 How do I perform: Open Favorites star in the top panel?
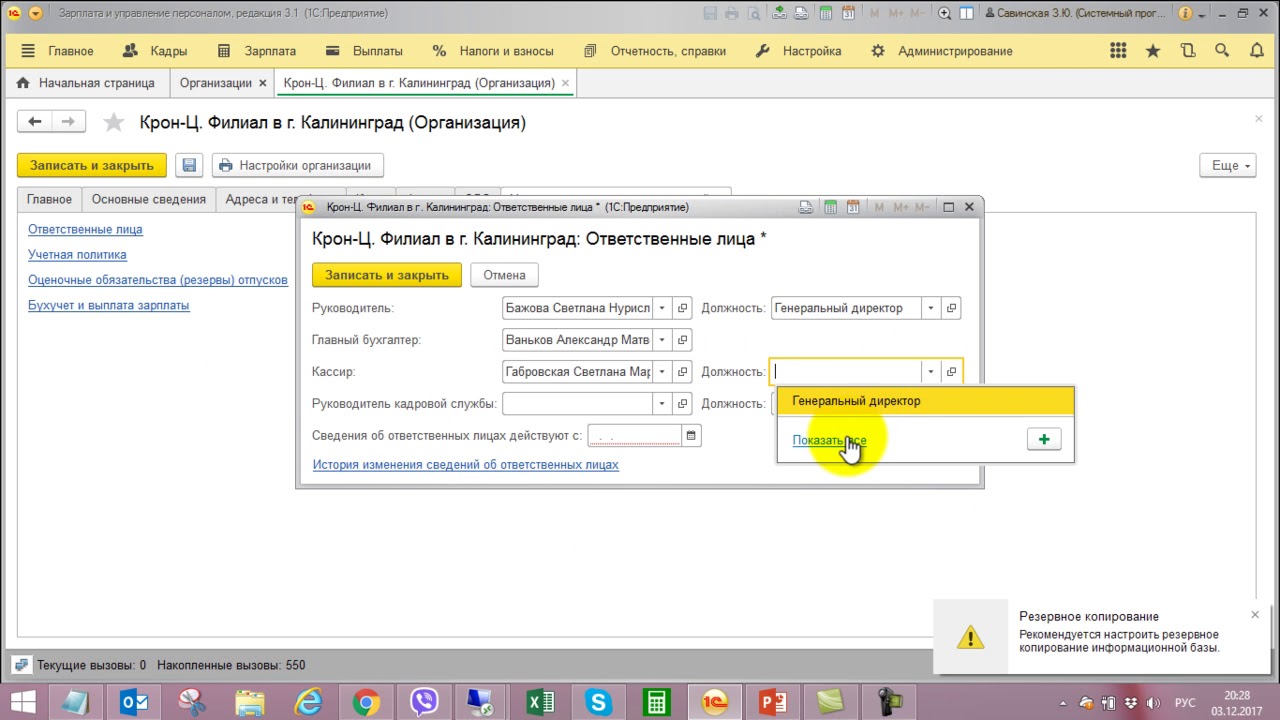pyautogui.click(x=1153, y=51)
